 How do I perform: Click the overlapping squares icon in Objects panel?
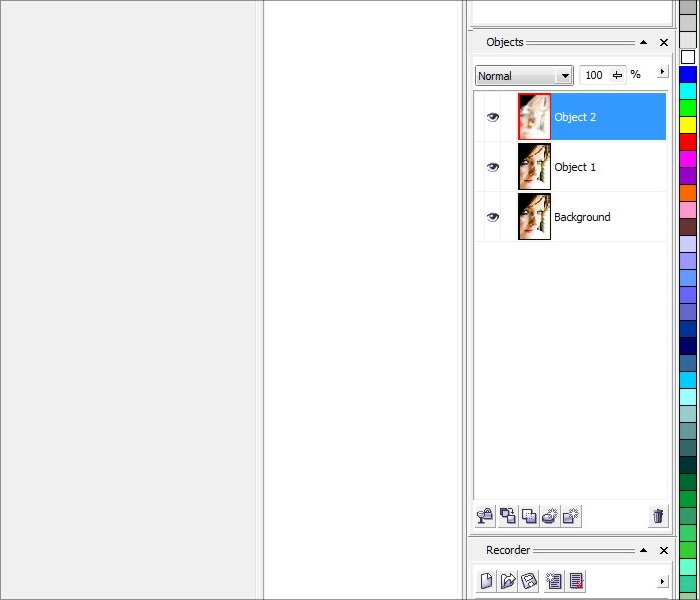click(529, 516)
